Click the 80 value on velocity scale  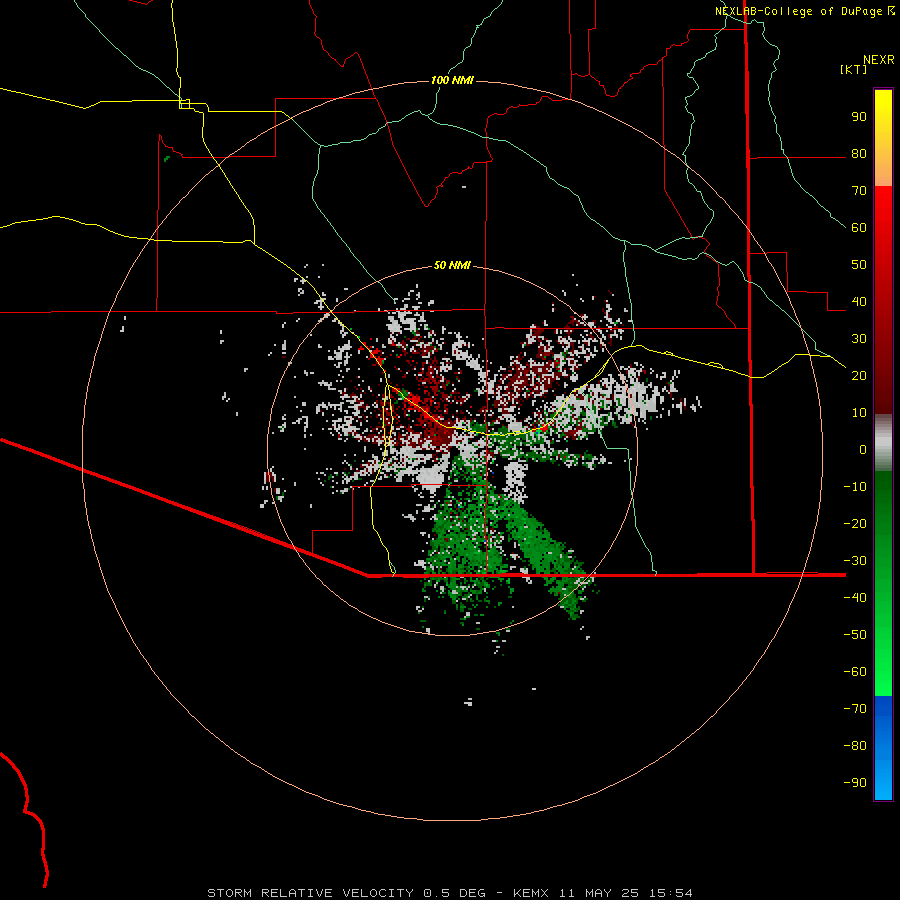coord(859,153)
